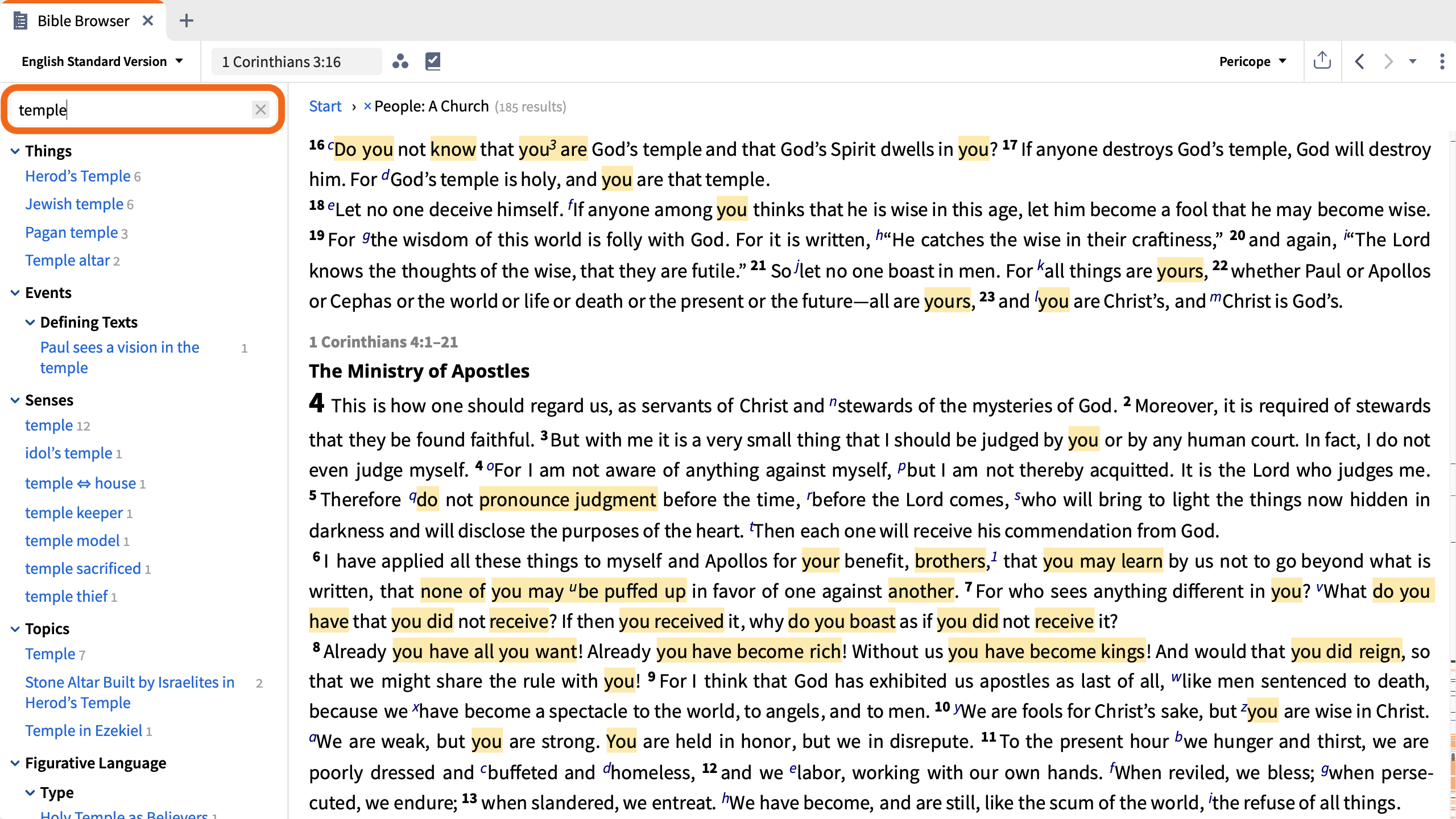Image resolution: width=1456 pixels, height=819 pixels.
Task: Clear the temple search field
Action: click(x=261, y=110)
